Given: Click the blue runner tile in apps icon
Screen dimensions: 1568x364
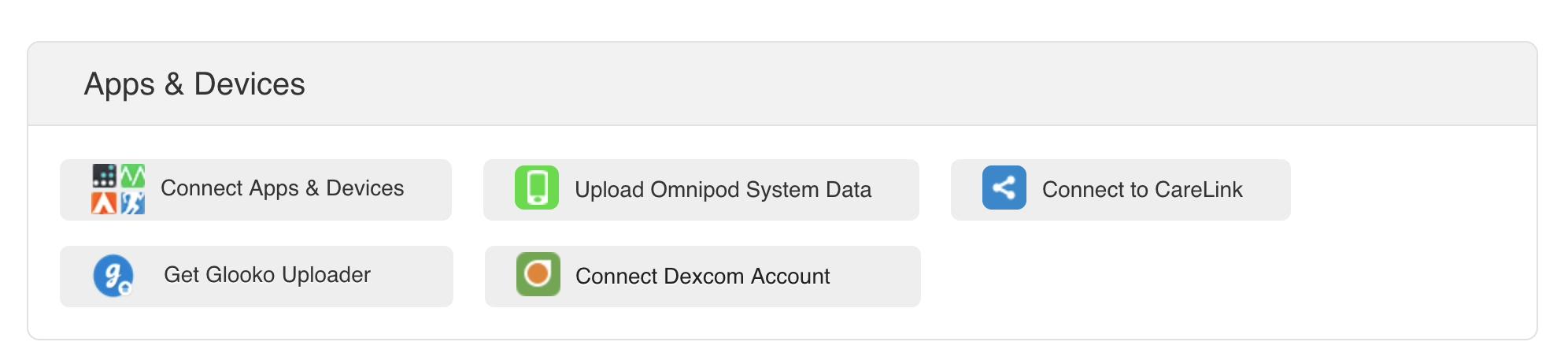Looking at the screenshot, I should click(x=132, y=202).
